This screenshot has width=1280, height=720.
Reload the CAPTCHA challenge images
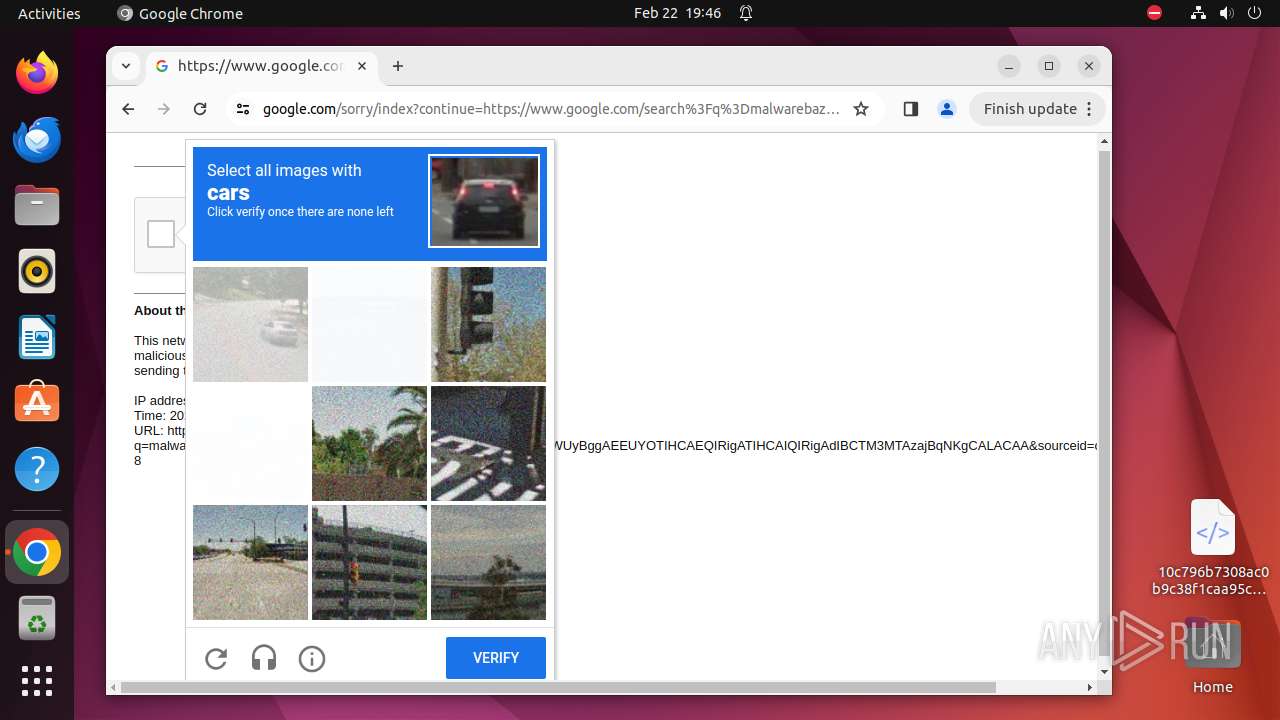tap(216, 658)
